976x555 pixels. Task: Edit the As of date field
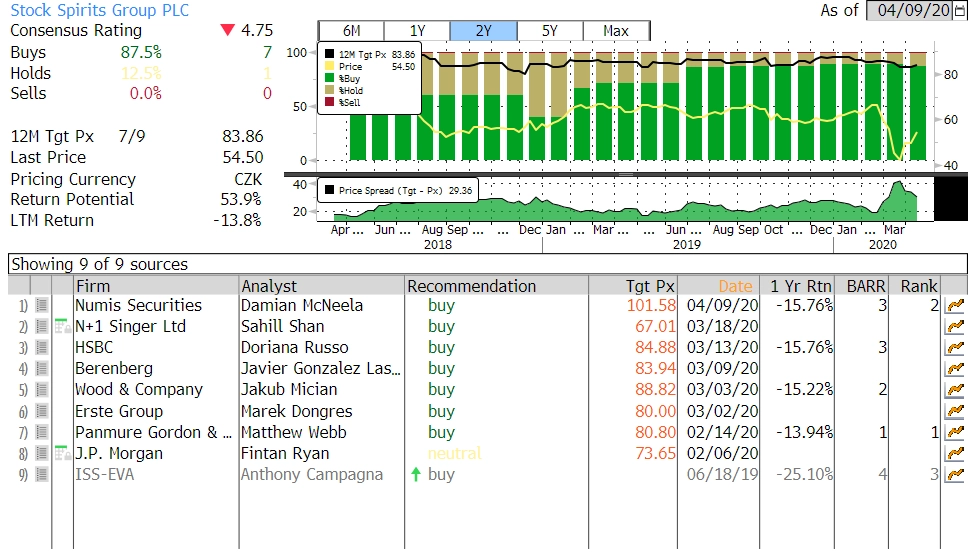(909, 11)
